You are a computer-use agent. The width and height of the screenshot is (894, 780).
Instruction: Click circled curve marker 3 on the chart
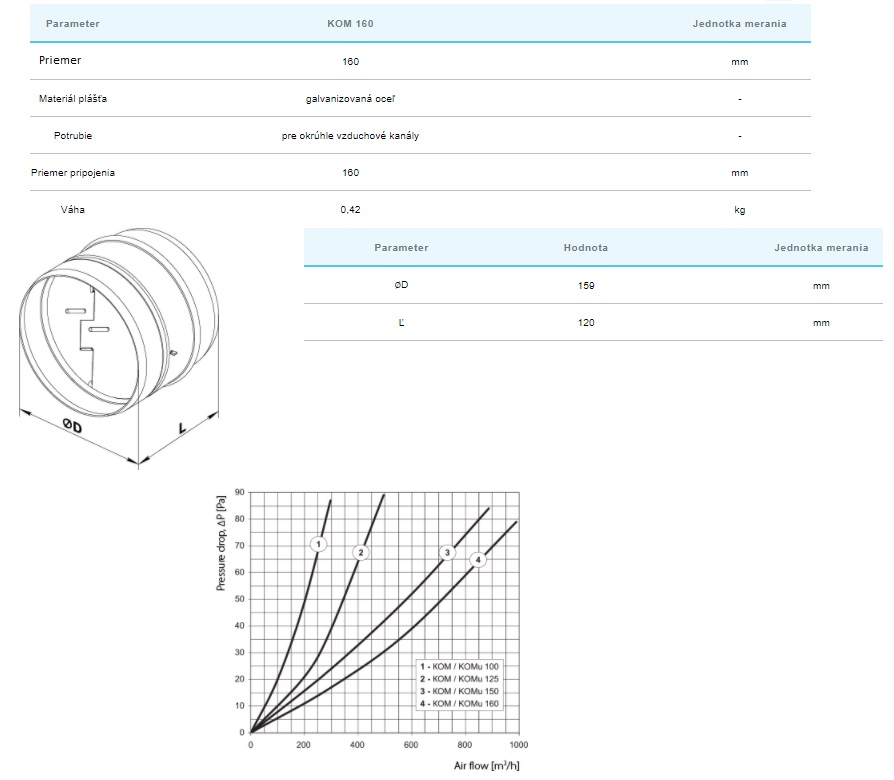click(x=448, y=553)
